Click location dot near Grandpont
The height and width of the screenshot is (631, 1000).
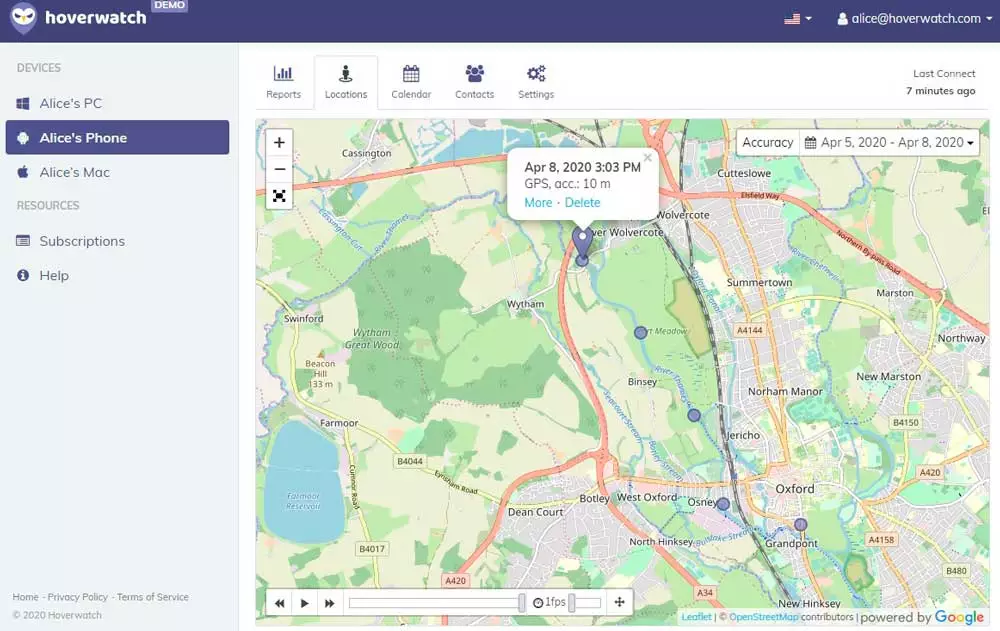click(x=800, y=524)
